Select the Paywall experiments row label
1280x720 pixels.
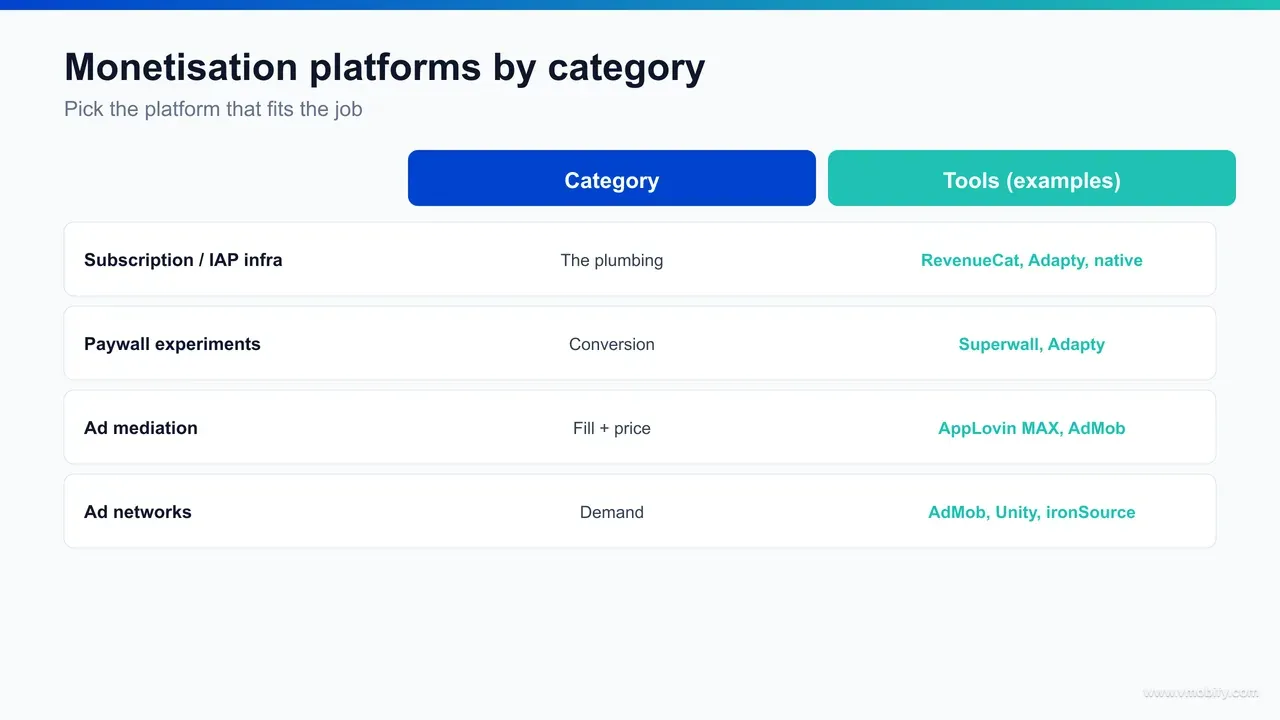coord(172,344)
